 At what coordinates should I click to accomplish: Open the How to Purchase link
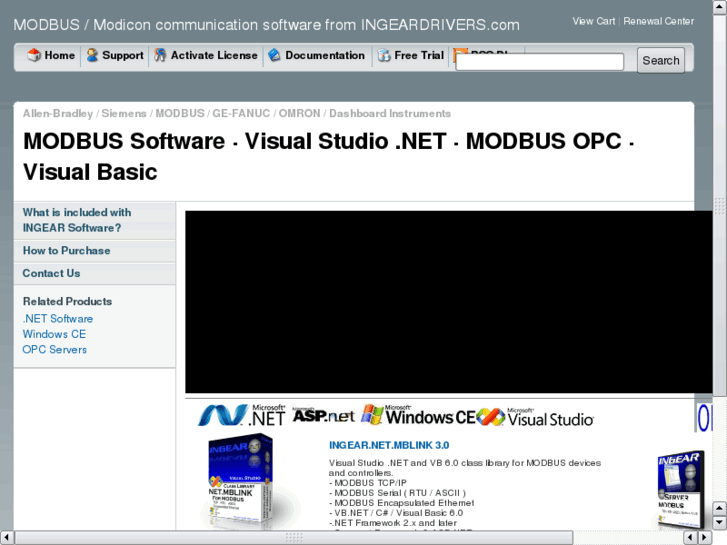[67, 250]
